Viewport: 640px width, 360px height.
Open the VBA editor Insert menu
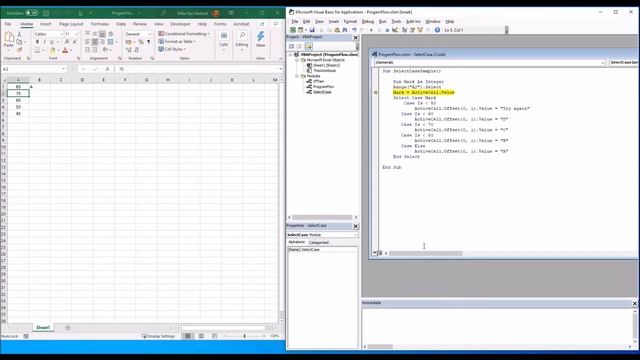pos(334,21)
